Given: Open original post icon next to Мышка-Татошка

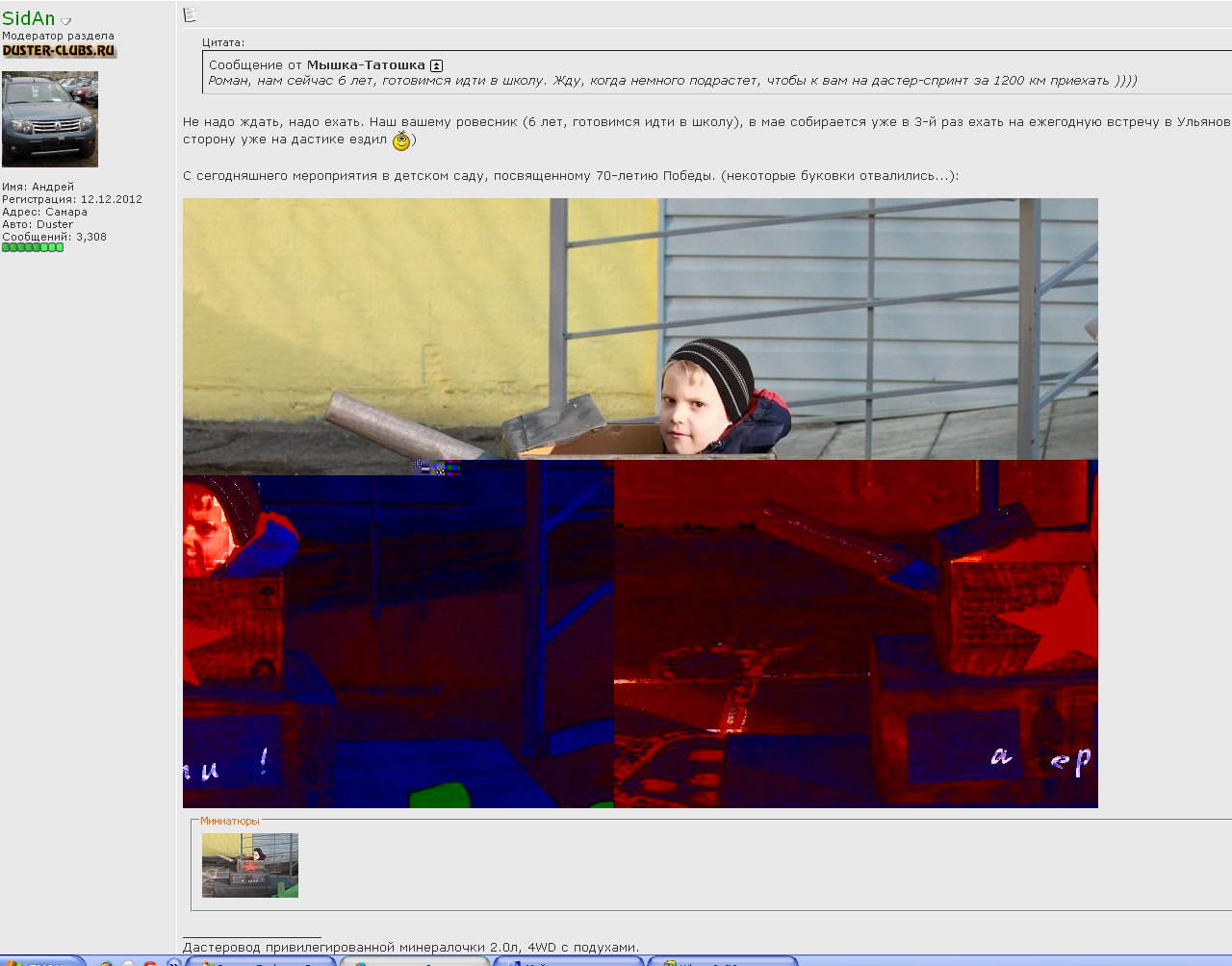Looking at the screenshot, I should tap(436, 65).
